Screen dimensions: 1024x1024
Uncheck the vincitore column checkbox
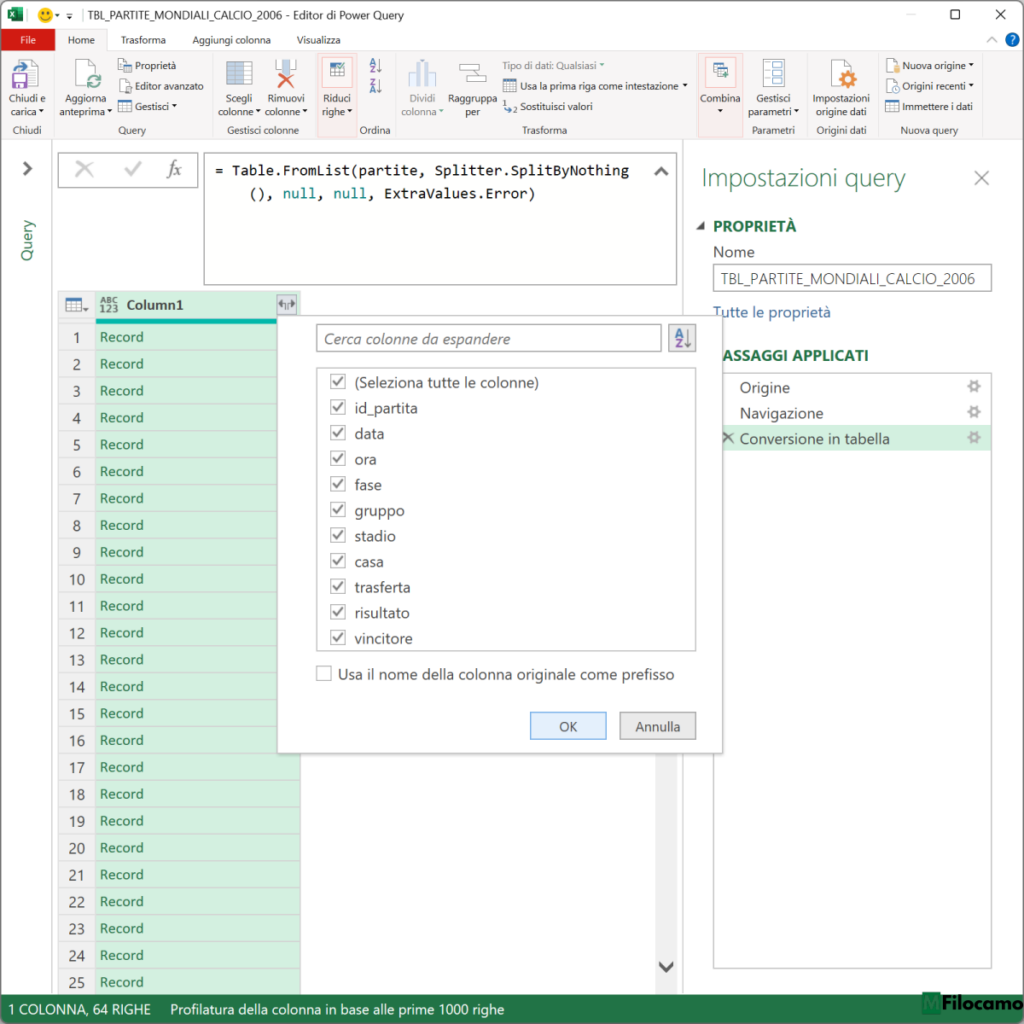pyautogui.click(x=338, y=637)
